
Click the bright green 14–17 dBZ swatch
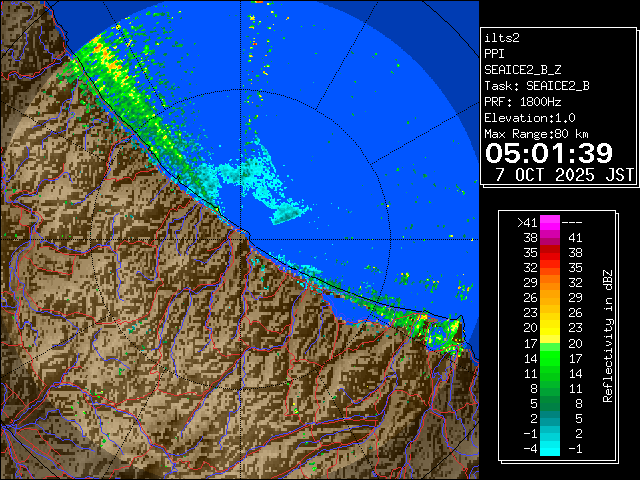(x=550, y=355)
